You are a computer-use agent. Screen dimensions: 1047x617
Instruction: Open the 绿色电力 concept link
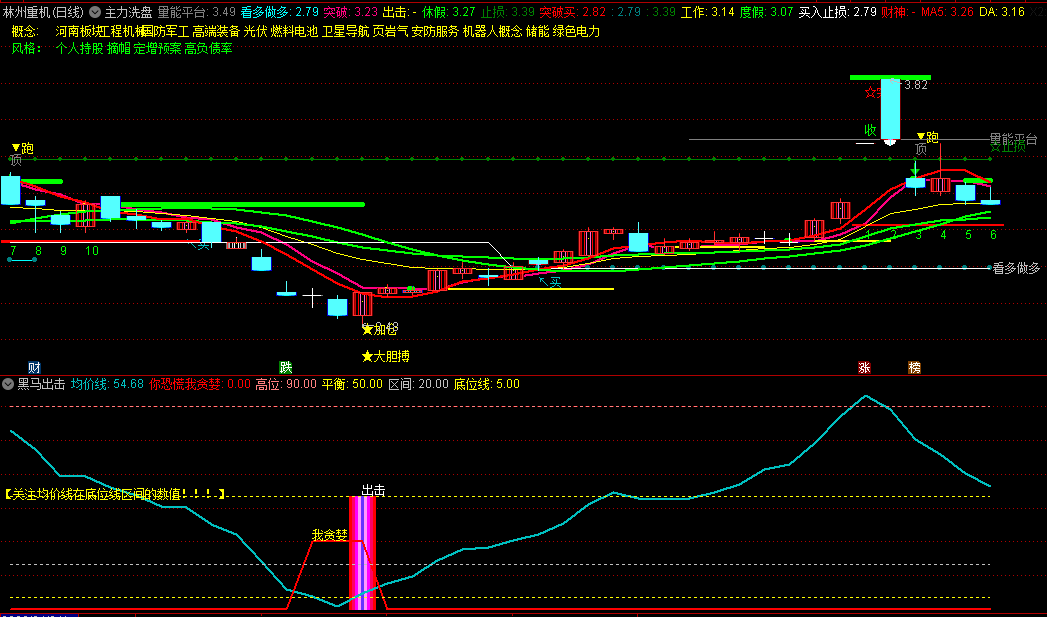point(576,31)
